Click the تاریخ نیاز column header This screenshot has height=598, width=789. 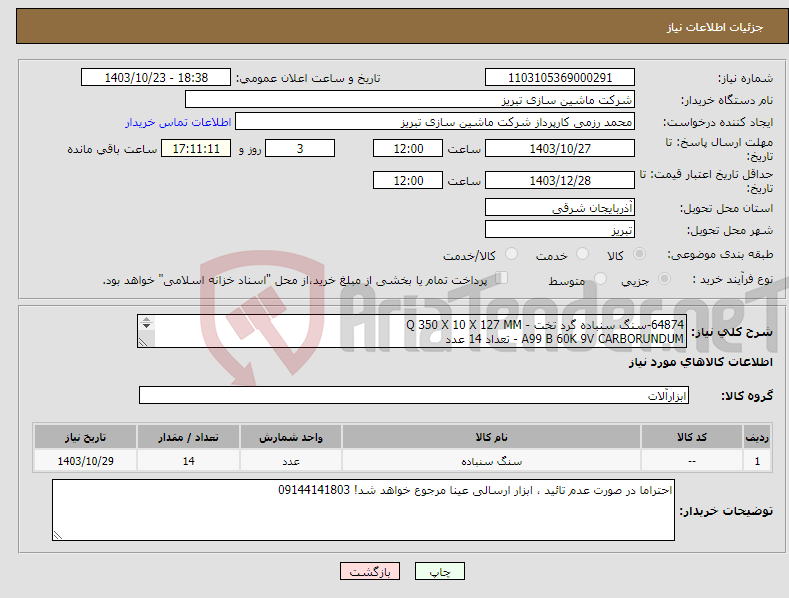coord(86,437)
